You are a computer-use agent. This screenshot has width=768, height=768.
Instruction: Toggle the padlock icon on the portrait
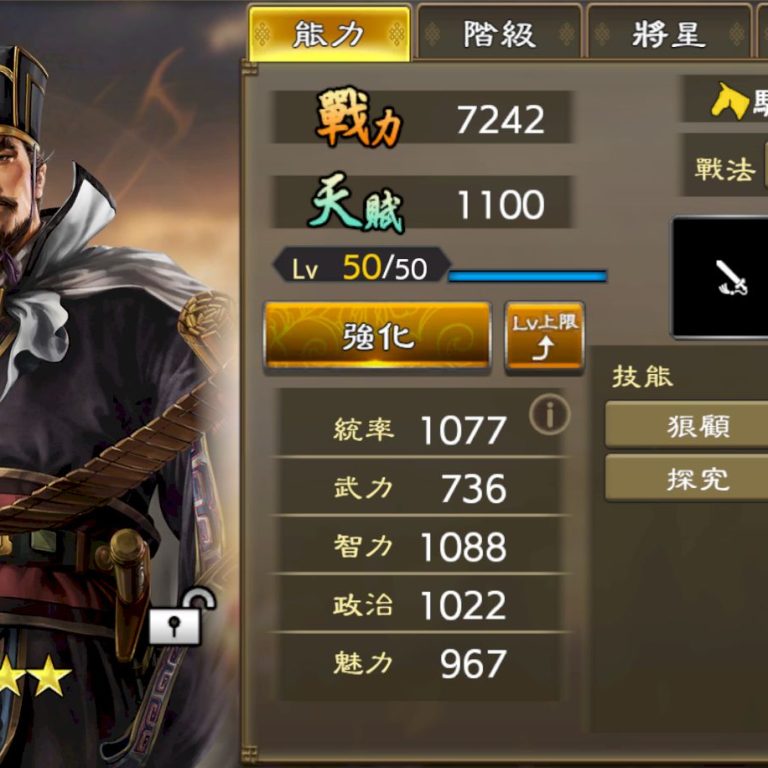point(181,617)
